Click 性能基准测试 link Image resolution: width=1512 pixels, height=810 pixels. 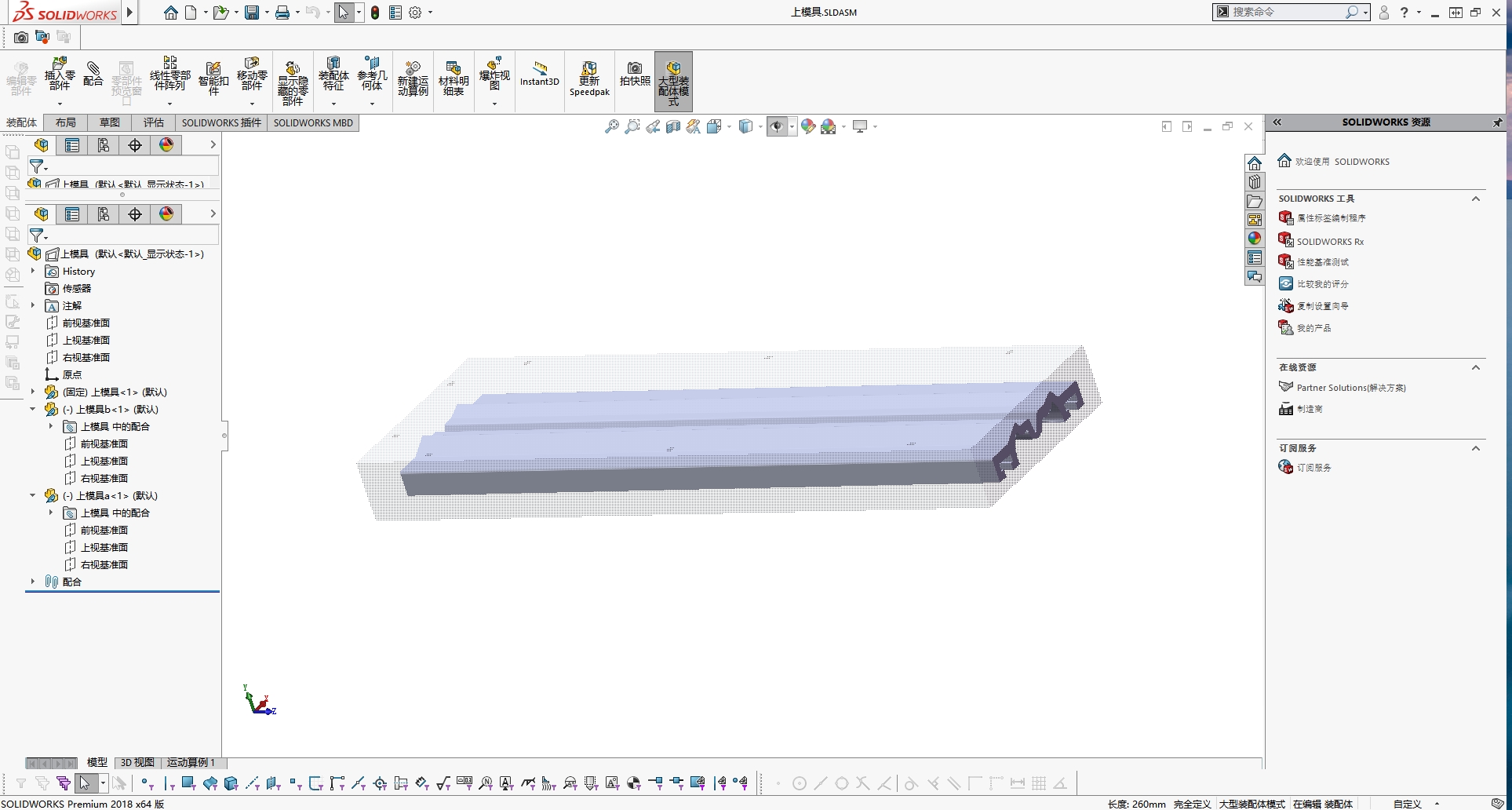[1322, 262]
